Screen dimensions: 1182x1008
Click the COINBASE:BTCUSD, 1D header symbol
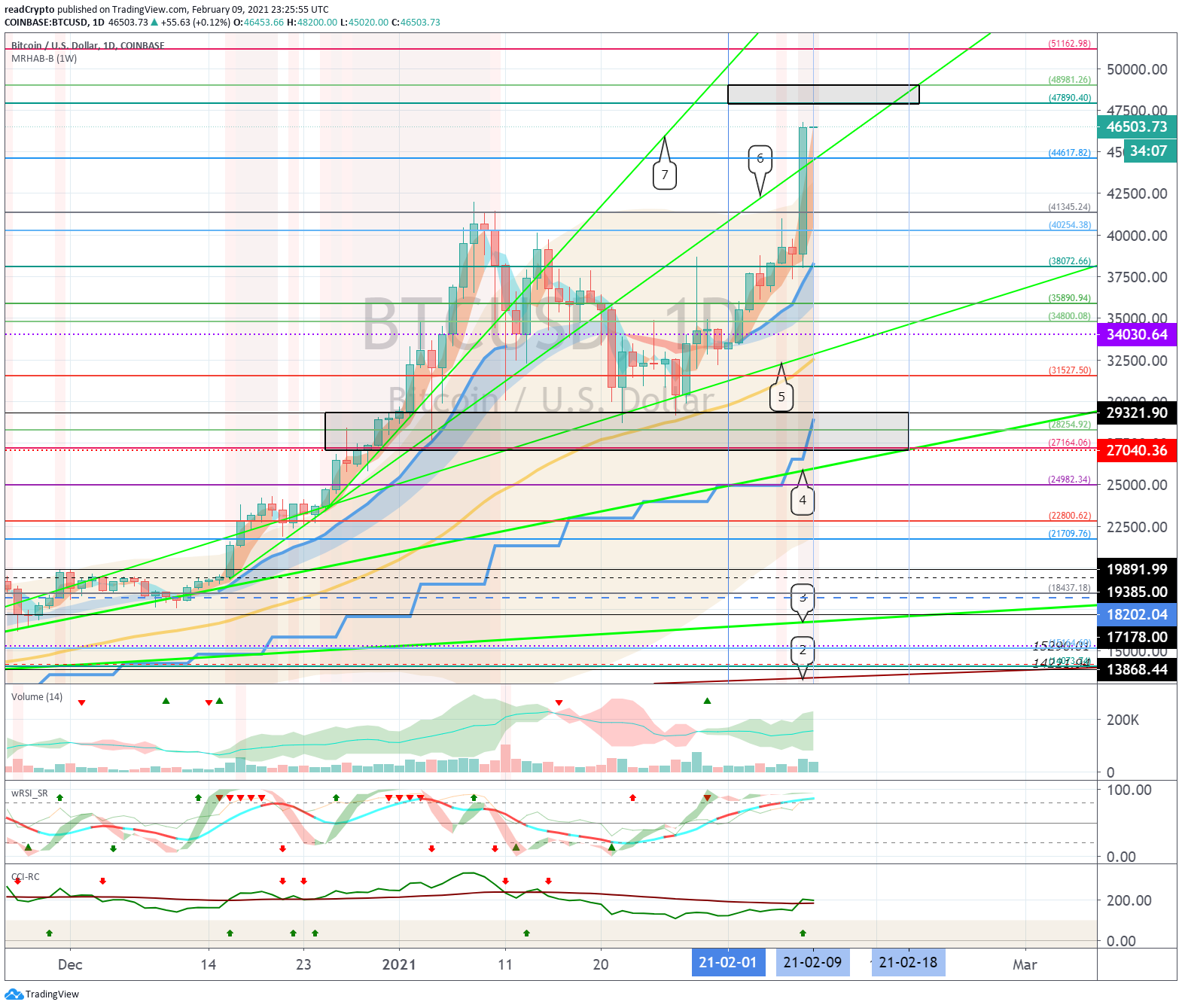tap(54, 23)
